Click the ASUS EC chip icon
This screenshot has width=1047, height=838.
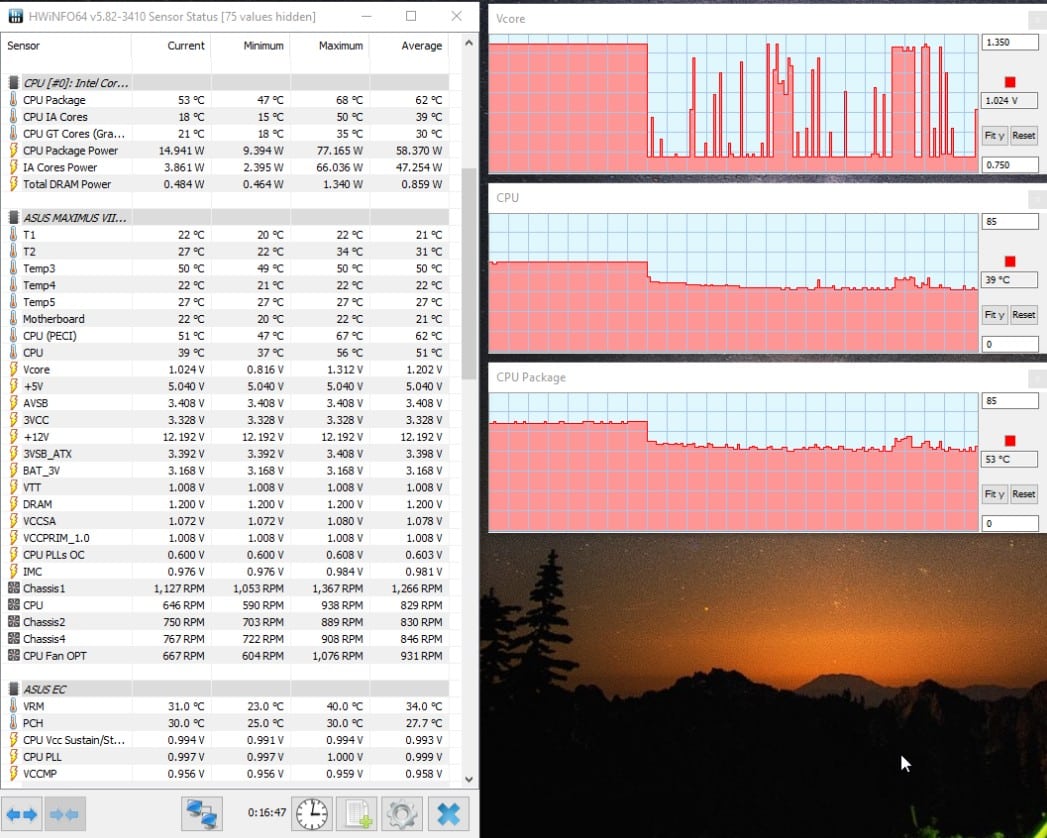[13, 689]
